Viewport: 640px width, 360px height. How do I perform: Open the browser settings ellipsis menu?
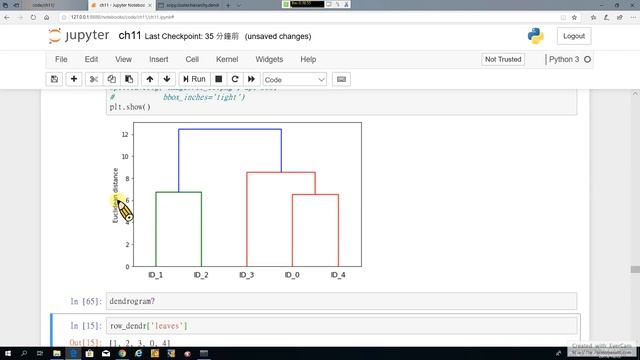click(x=633, y=18)
